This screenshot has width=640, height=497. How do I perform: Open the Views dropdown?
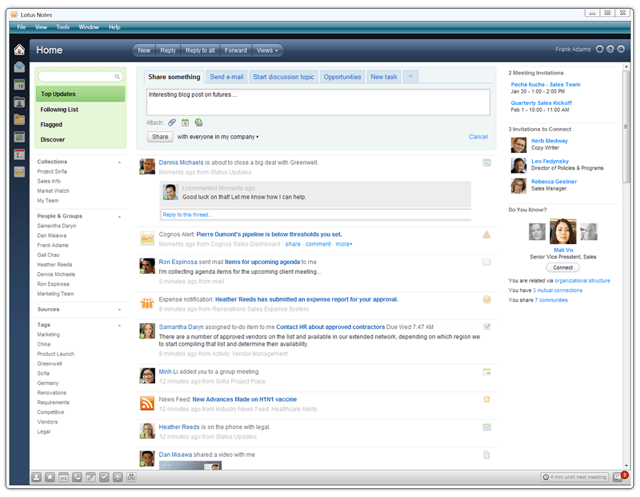(x=268, y=49)
